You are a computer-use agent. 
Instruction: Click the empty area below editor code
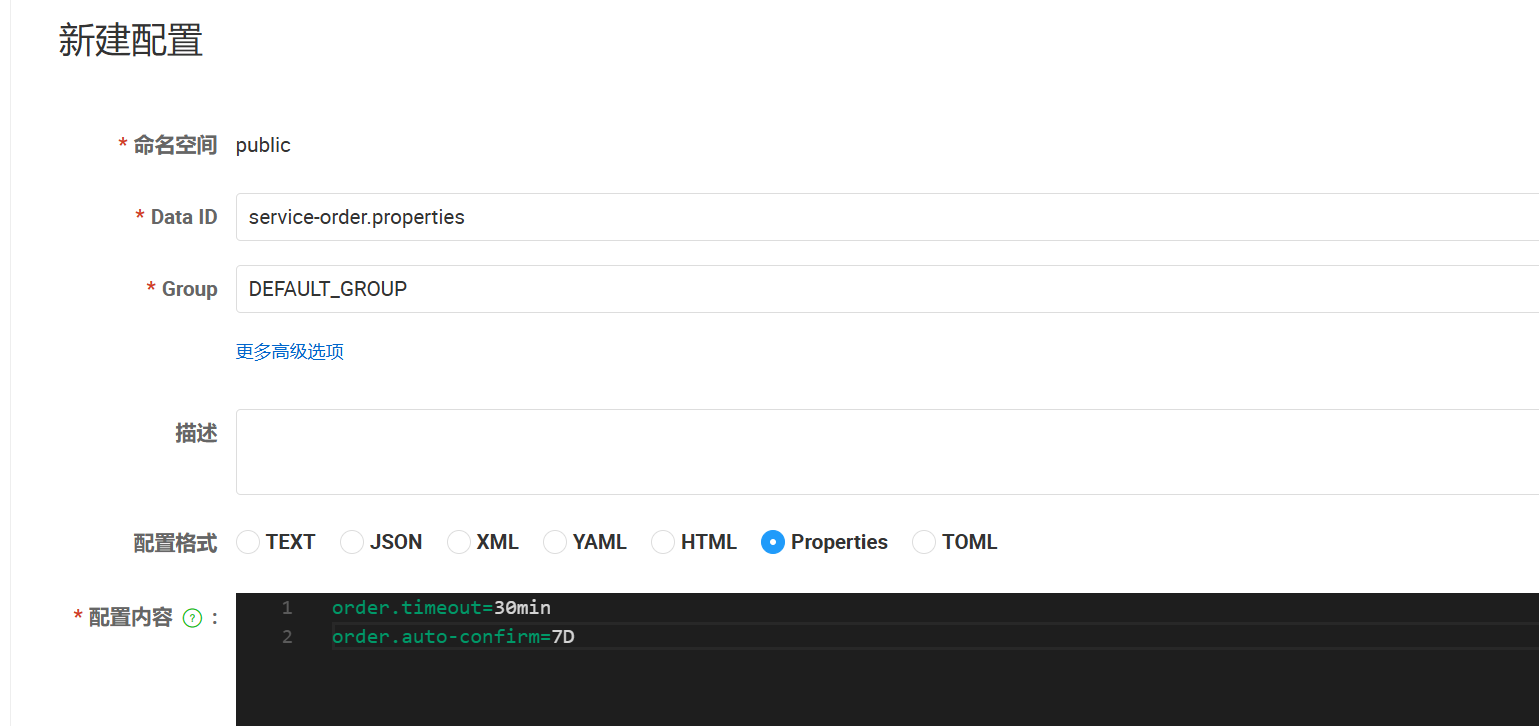coord(880,690)
